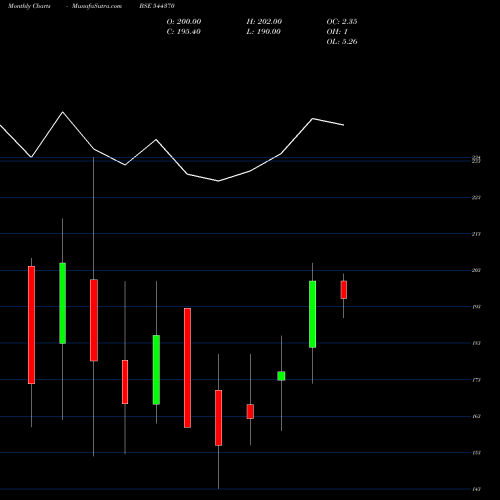Click the leftmost red candlestick body
500x500 pixels.
(x=31, y=325)
